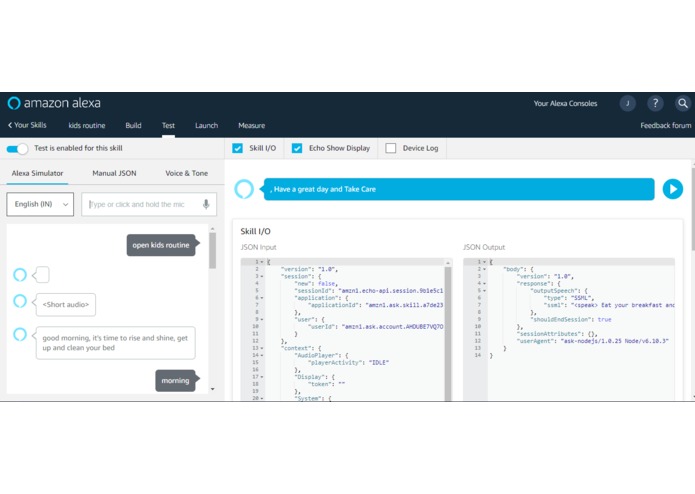Collapse JSON Input line 1 fold arrow

tap(262, 262)
